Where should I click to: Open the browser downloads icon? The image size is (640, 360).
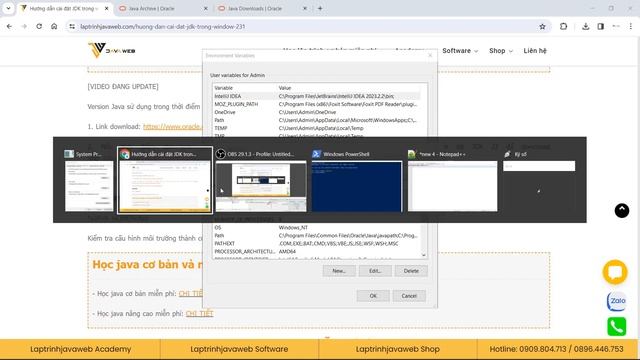tap(585, 26)
